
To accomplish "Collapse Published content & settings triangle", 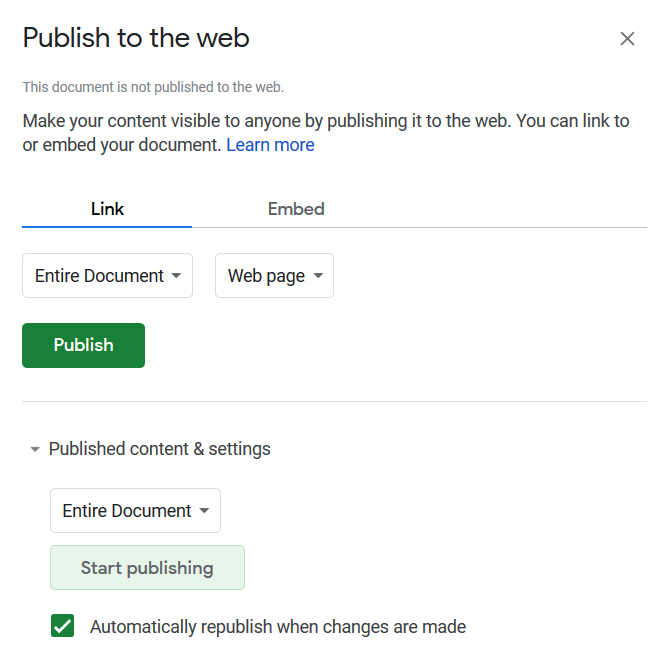I will click(35, 449).
